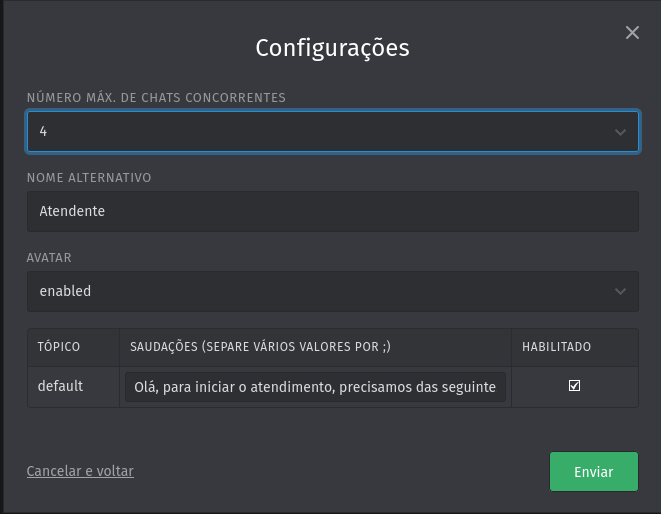Image resolution: width=661 pixels, height=514 pixels.
Task: Open the max concurrent chats dropdown
Action: tap(332, 131)
